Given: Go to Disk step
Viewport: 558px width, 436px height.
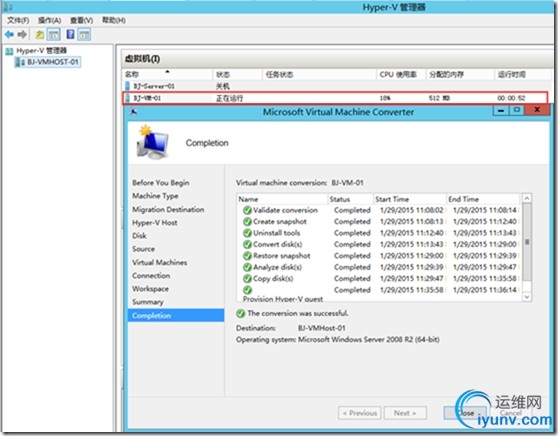Looking at the screenshot, I should 139,236.
